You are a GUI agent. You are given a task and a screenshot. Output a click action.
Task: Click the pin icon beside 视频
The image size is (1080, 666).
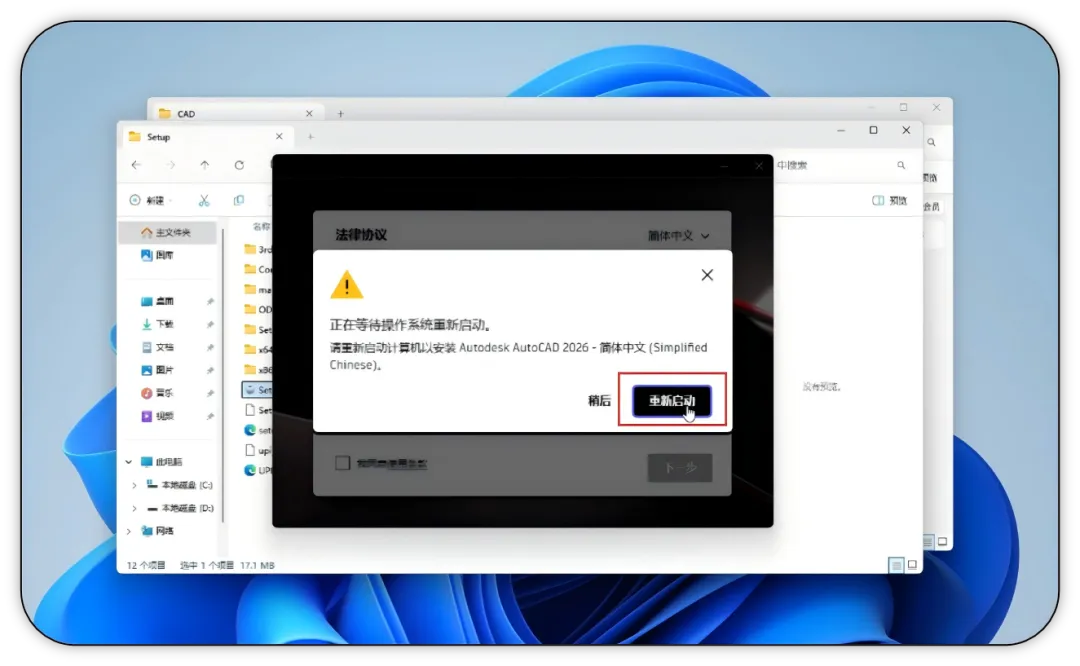coord(210,416)
